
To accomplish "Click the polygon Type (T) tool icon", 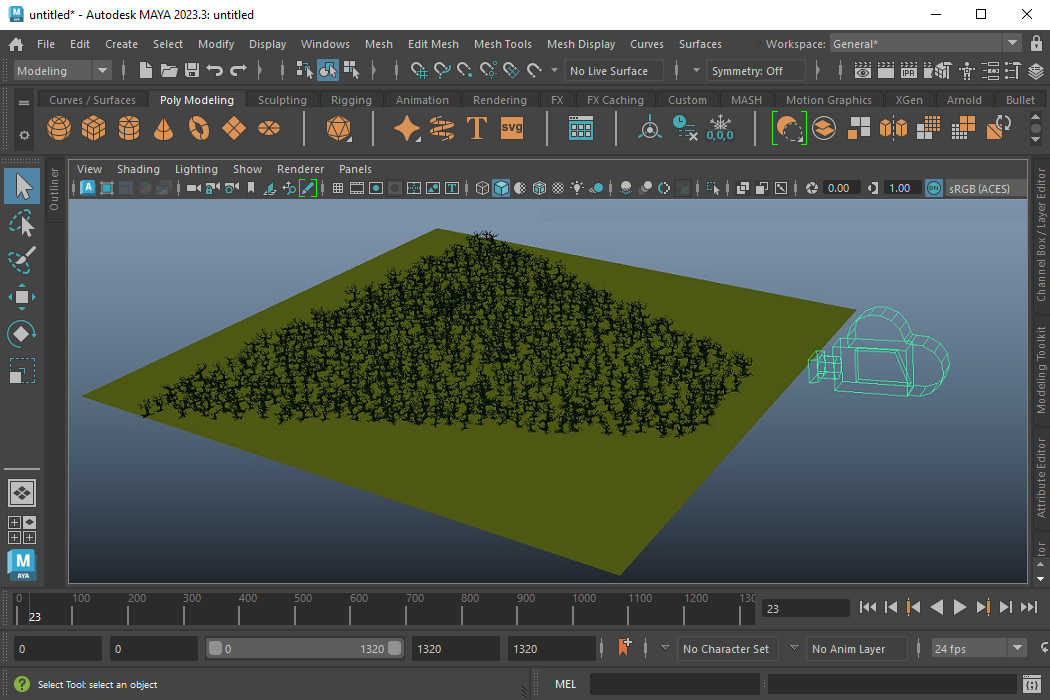I will coord(477,128).
